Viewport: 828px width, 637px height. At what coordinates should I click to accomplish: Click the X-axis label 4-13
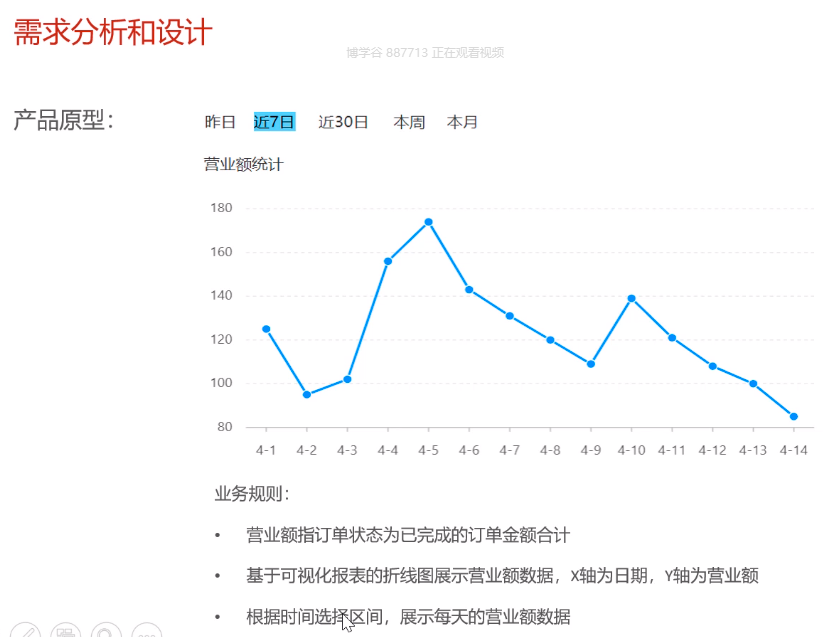[753, 451]
